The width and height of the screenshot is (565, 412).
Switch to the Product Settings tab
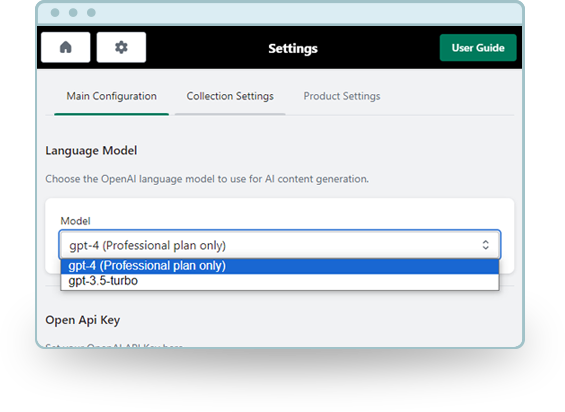[342, 96]
